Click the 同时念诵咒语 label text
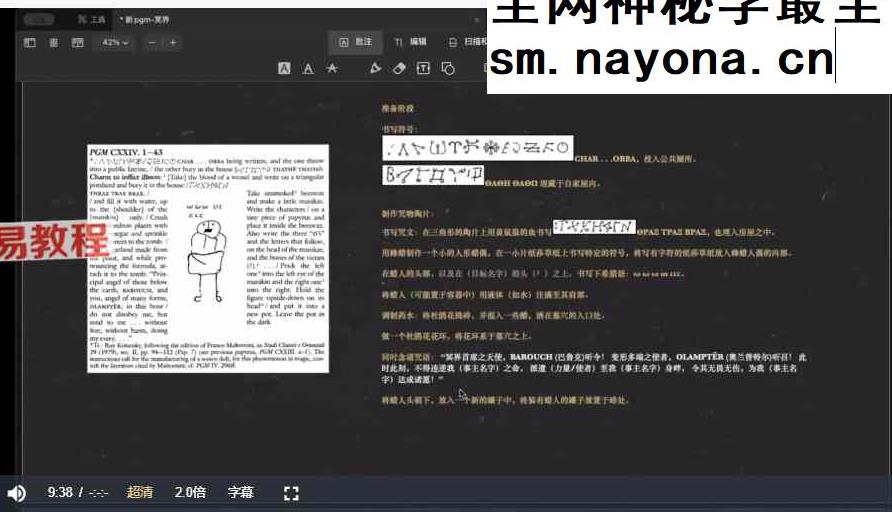 pos(406,357)
